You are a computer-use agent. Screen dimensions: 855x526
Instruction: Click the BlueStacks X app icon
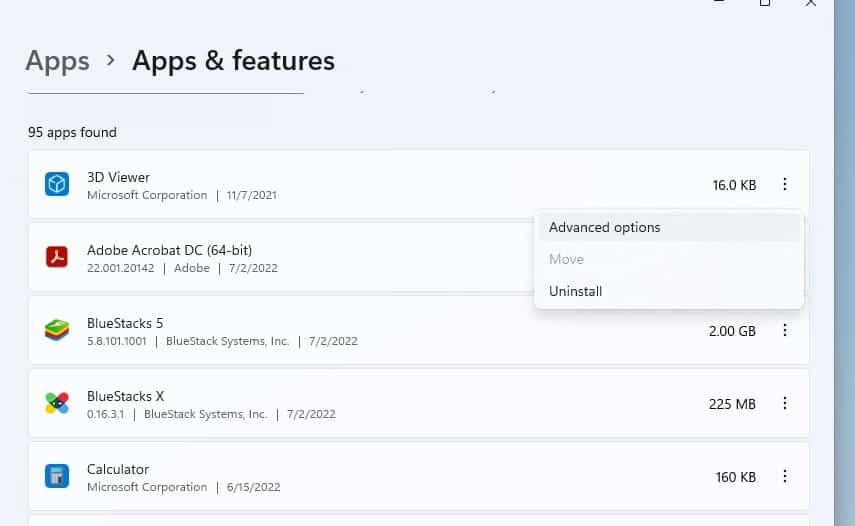tap(56, 404)
